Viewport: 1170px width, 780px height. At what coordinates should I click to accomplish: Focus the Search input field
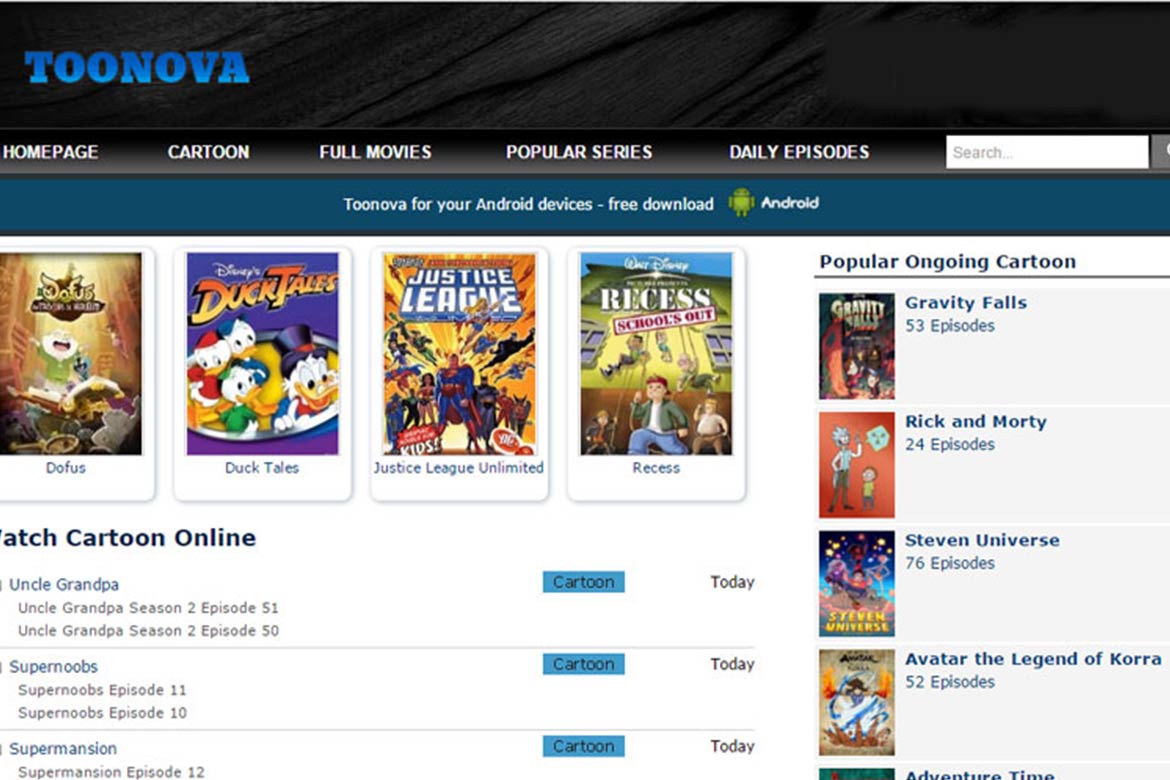point(1047,152)
